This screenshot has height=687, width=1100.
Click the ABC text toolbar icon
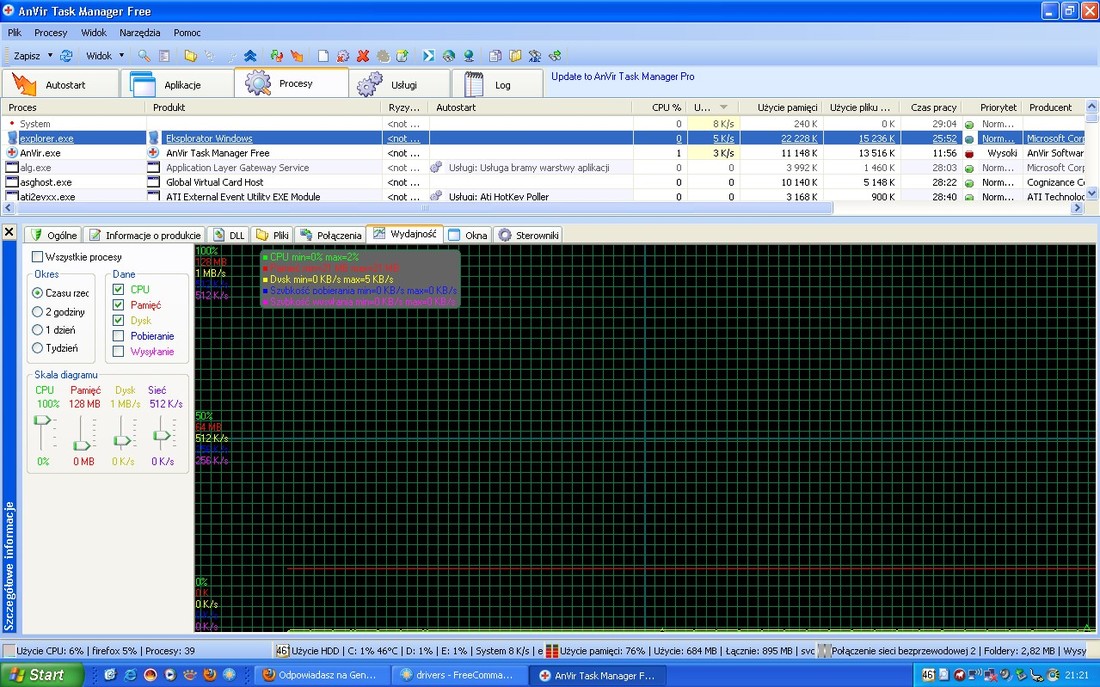click(x=535, y=55)
